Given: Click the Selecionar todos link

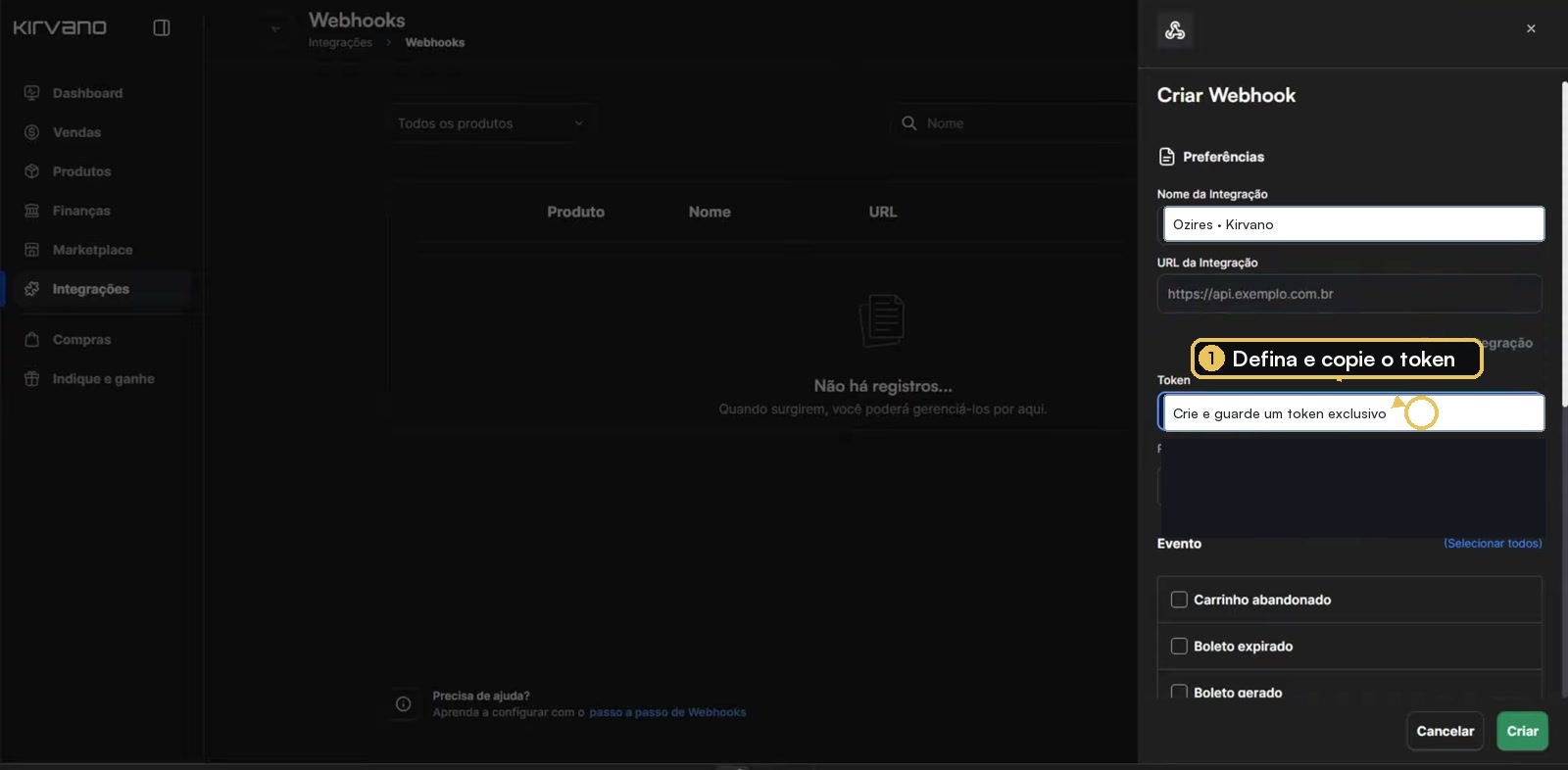Looking at the screenshot, I should [1493, 544].
